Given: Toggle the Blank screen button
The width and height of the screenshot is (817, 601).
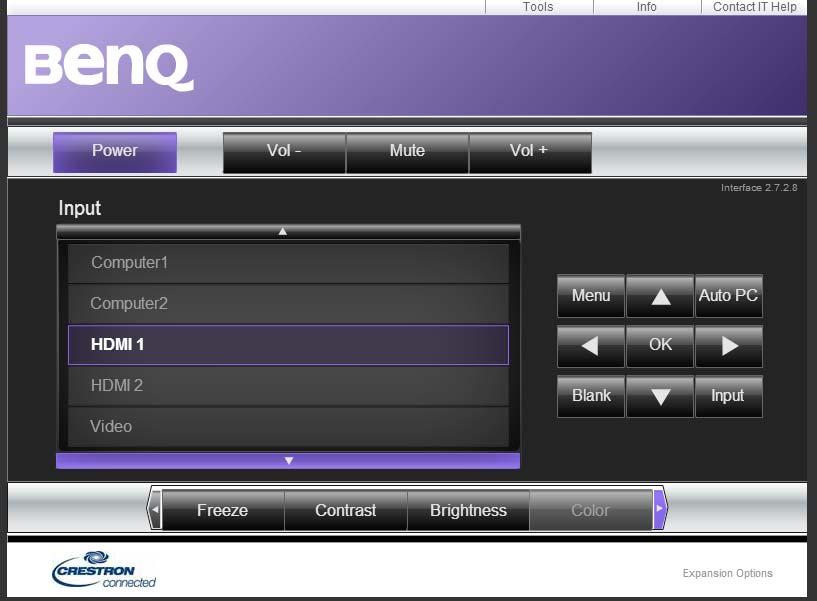Looking at the screenshot, I should (590, 397).
